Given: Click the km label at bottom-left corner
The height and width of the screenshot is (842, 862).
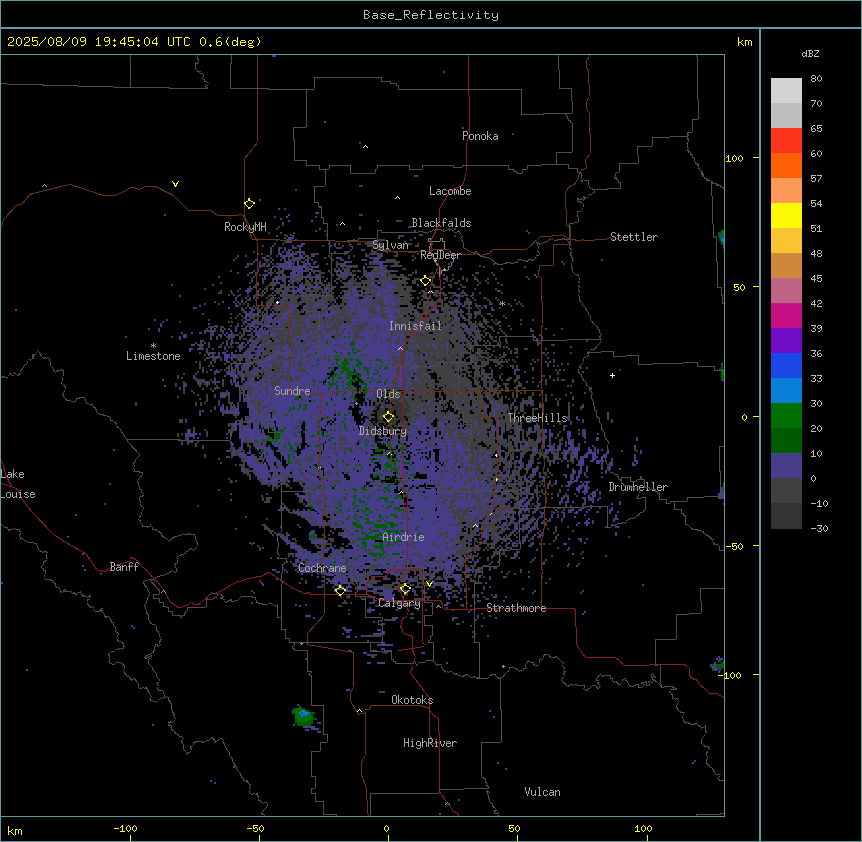Looking at the screenshot, I should click(15, 830).
